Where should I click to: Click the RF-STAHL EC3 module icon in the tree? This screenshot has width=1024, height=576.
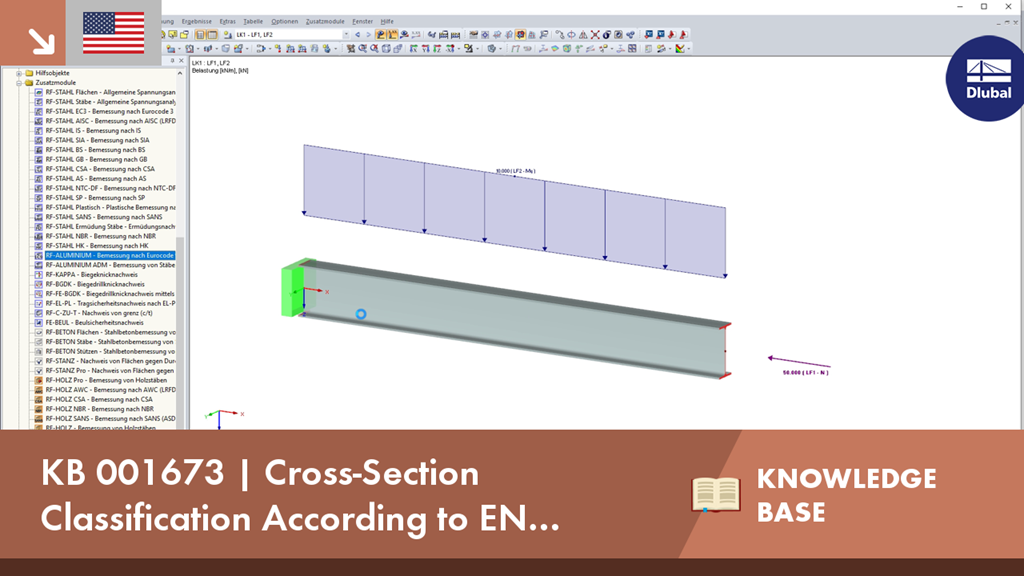(39, 112)
